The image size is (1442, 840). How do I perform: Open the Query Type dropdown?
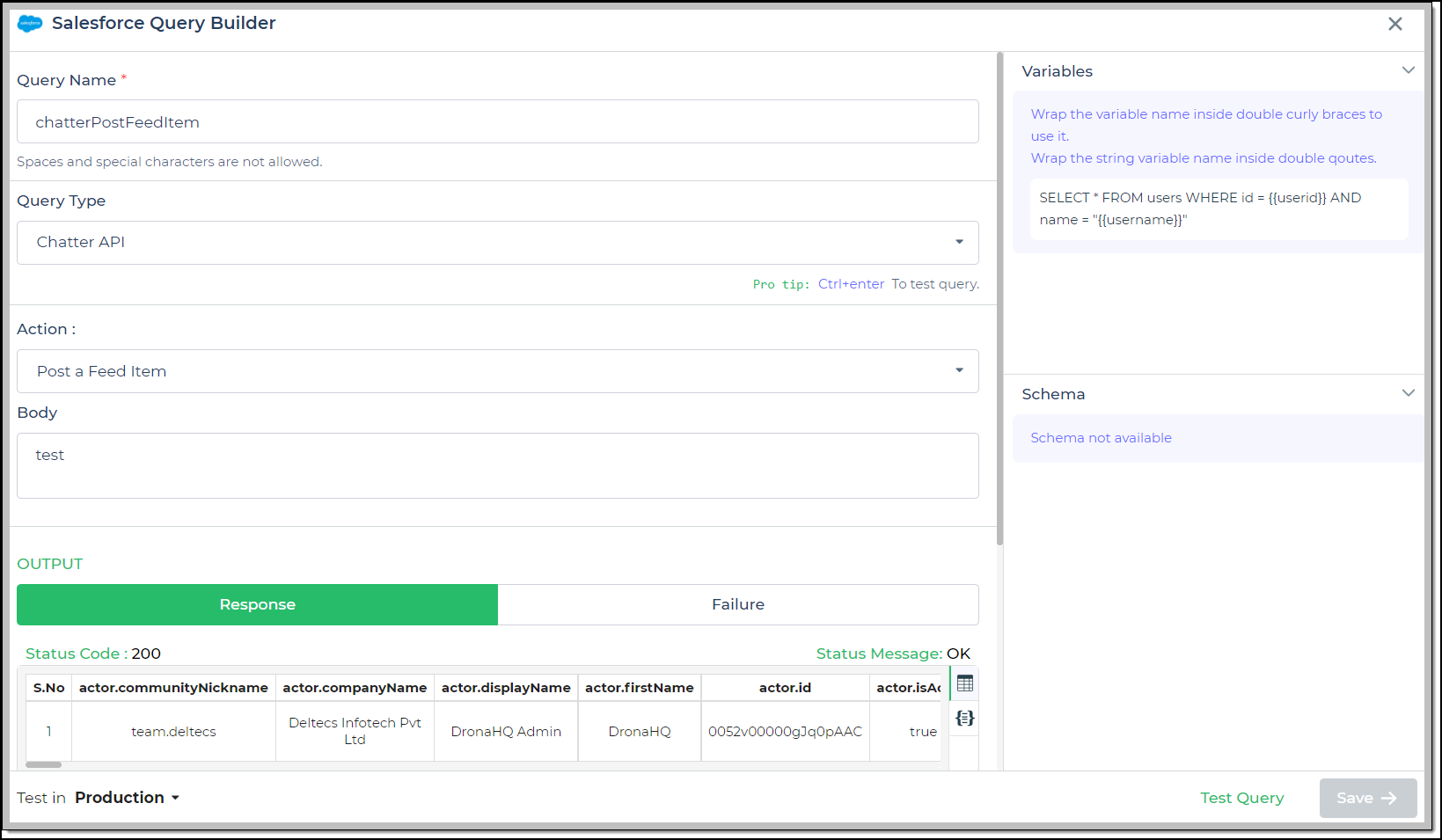(x=498, y=243)
